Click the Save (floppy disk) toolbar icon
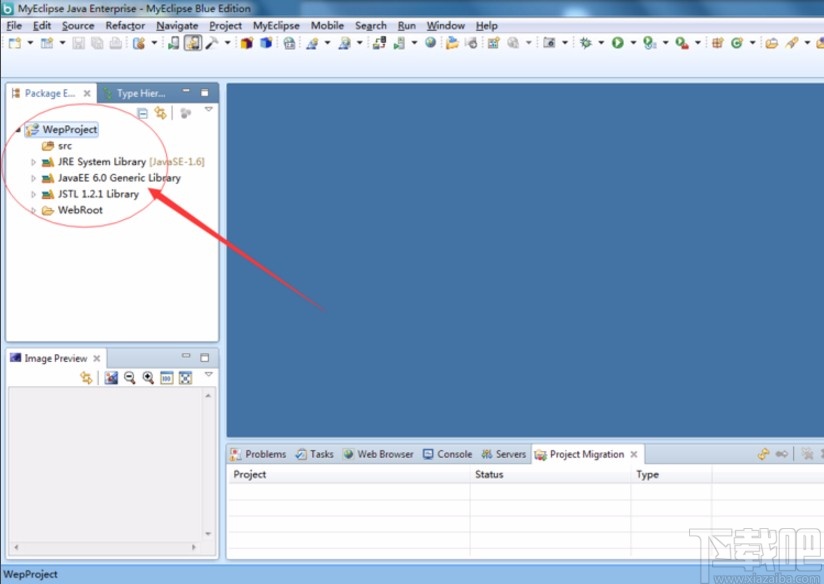 click(x=78, y=43)
